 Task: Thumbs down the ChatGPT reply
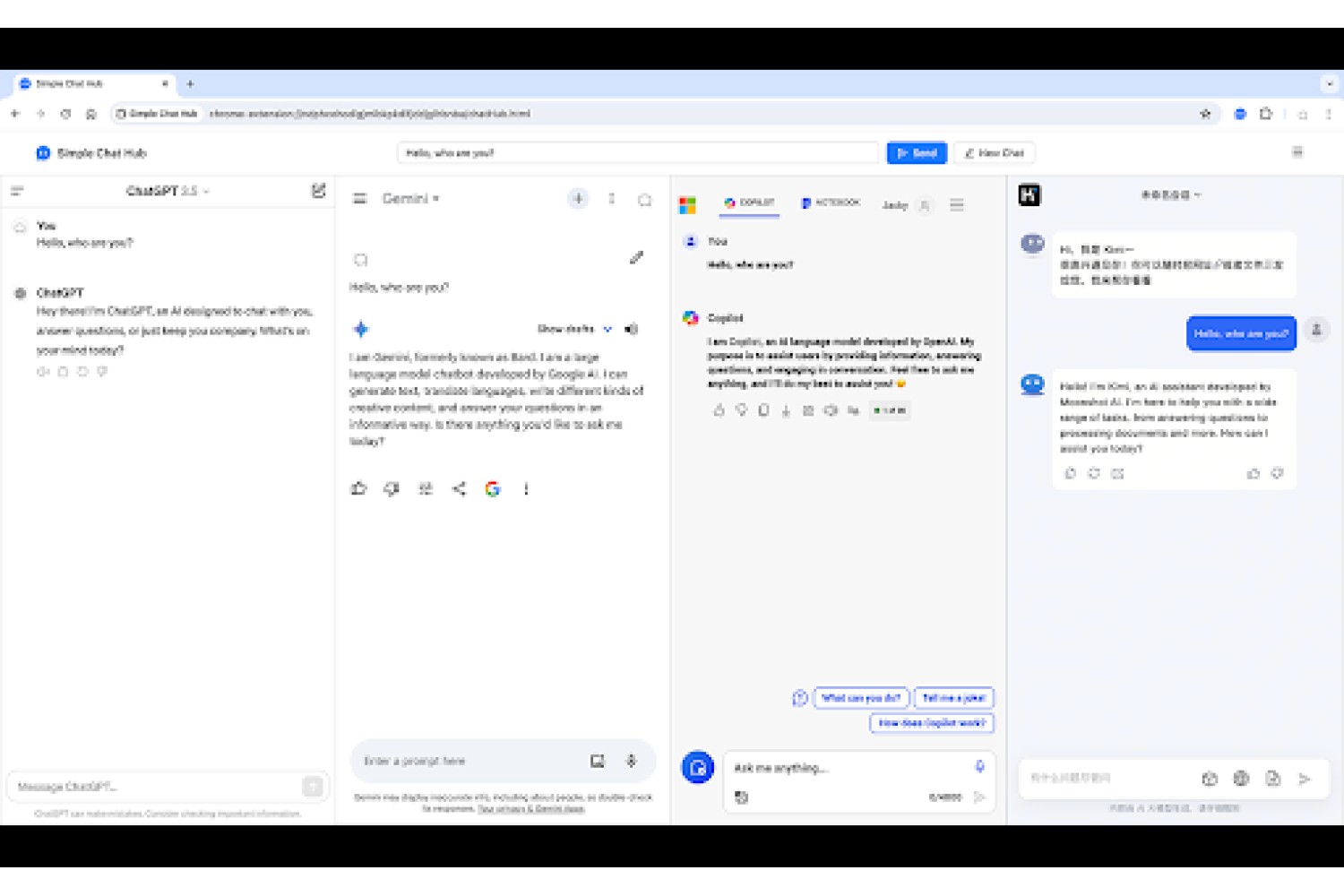point(102,372)
